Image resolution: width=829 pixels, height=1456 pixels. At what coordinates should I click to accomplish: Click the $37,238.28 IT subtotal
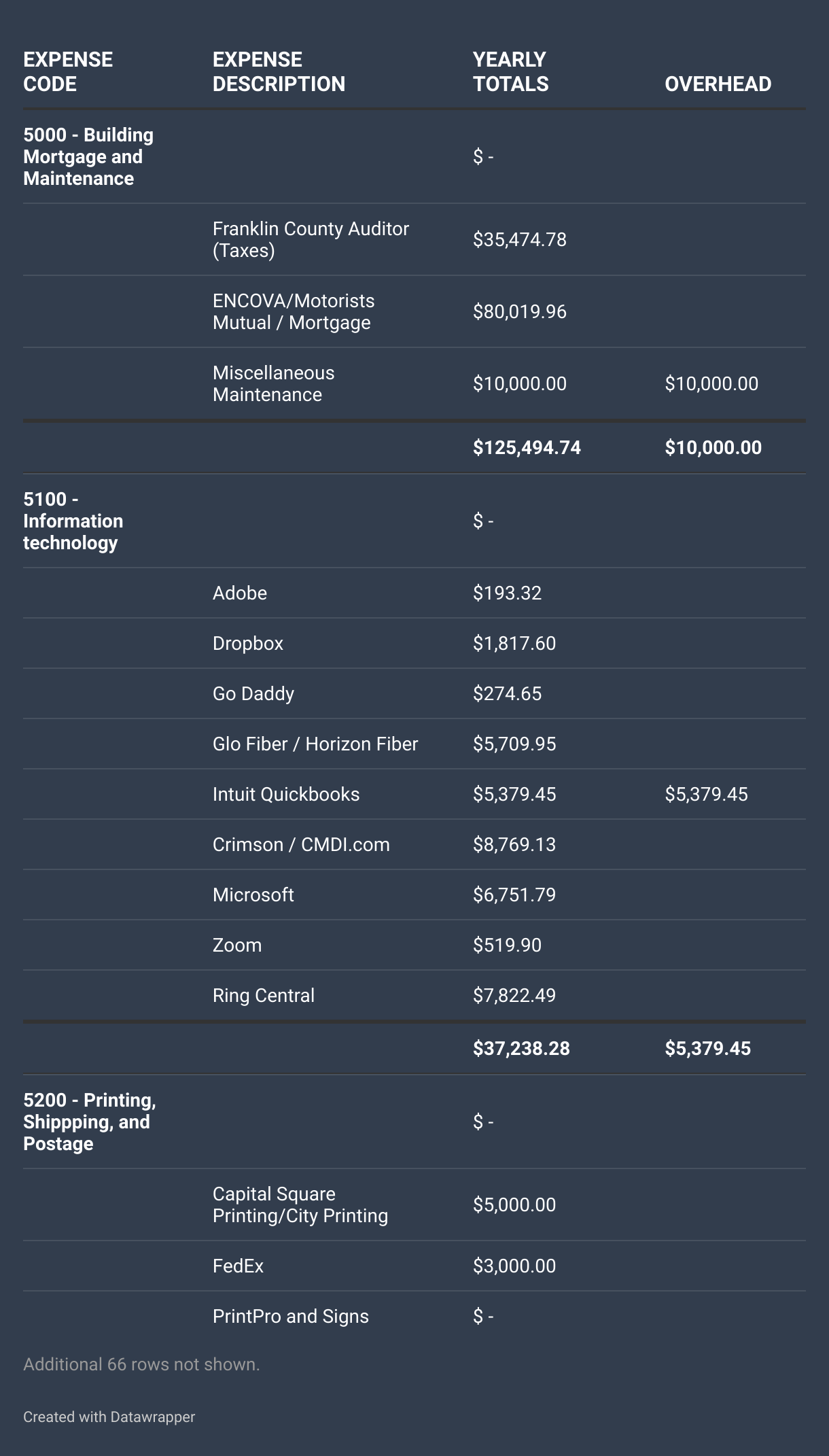tap(521, 1048)
